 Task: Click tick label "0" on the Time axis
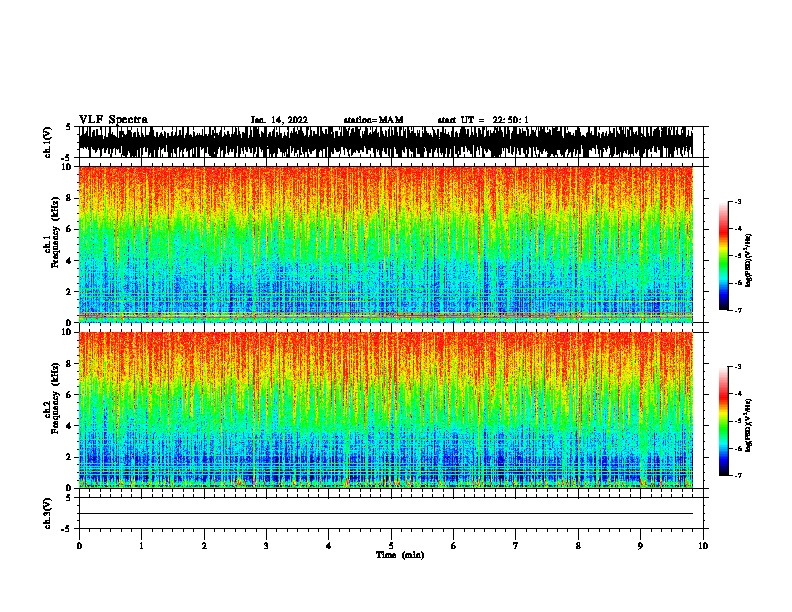(79, 546)
